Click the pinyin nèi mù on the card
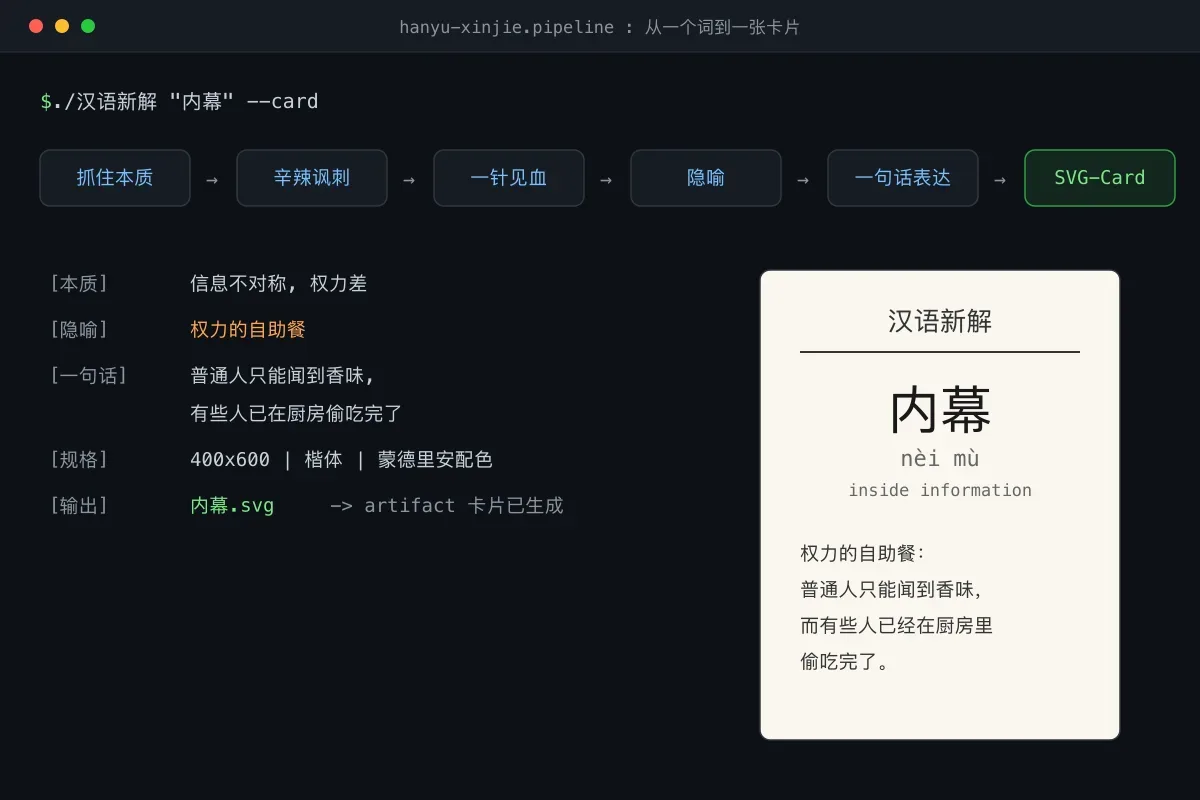This screenshot has width=1200, height=800. (x=940, y=460)
